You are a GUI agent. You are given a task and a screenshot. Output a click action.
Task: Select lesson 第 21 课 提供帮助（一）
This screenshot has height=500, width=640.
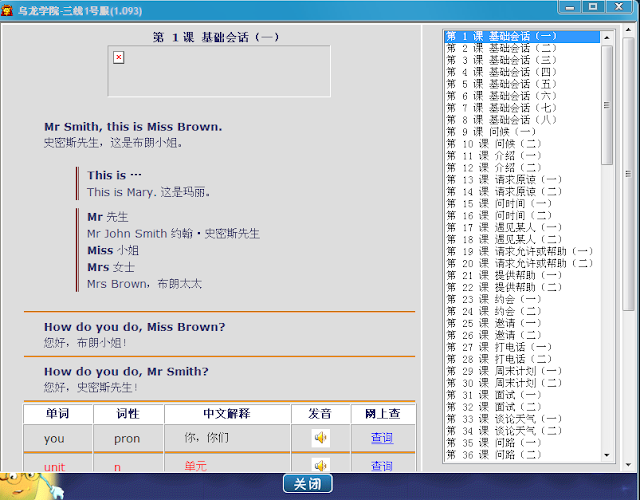point(522,276)
